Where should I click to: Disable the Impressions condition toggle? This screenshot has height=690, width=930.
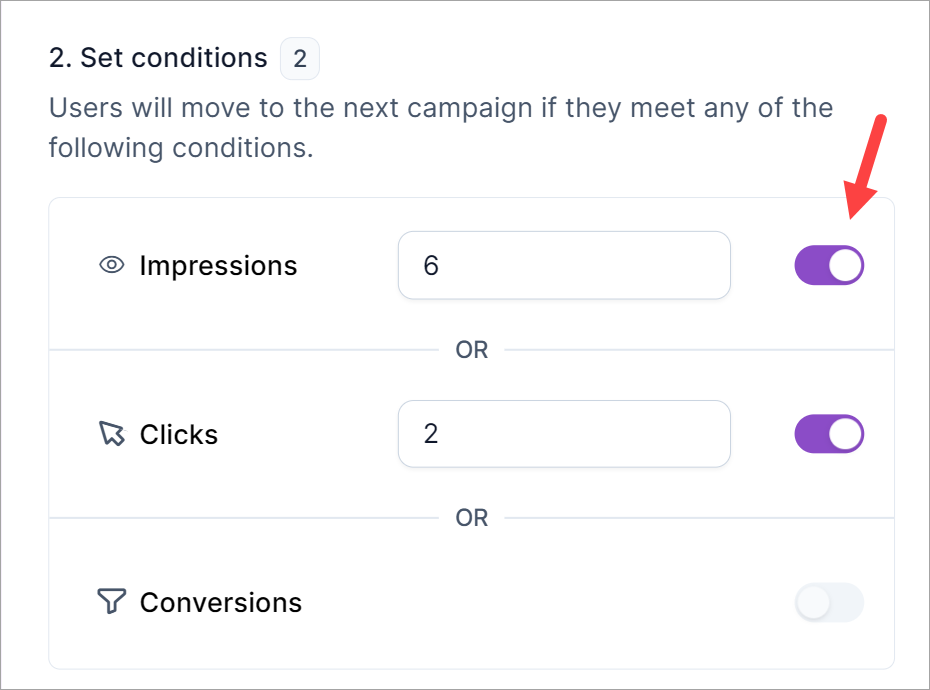pos(829,266)
